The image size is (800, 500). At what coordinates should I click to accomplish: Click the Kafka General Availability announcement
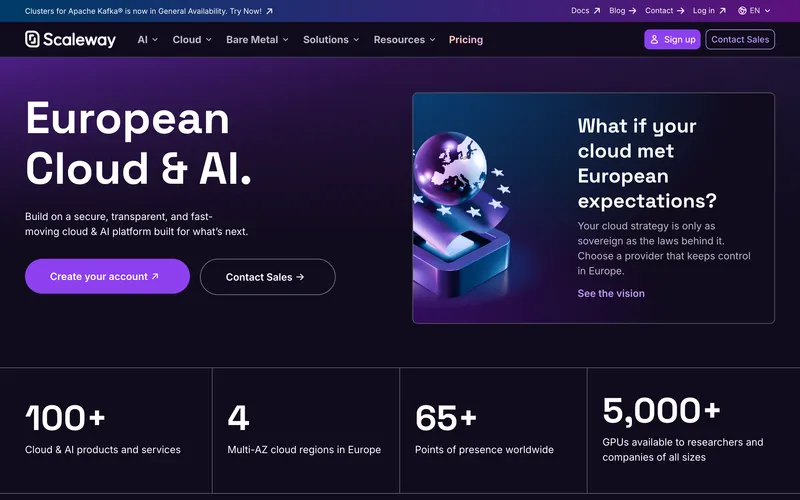148,11
